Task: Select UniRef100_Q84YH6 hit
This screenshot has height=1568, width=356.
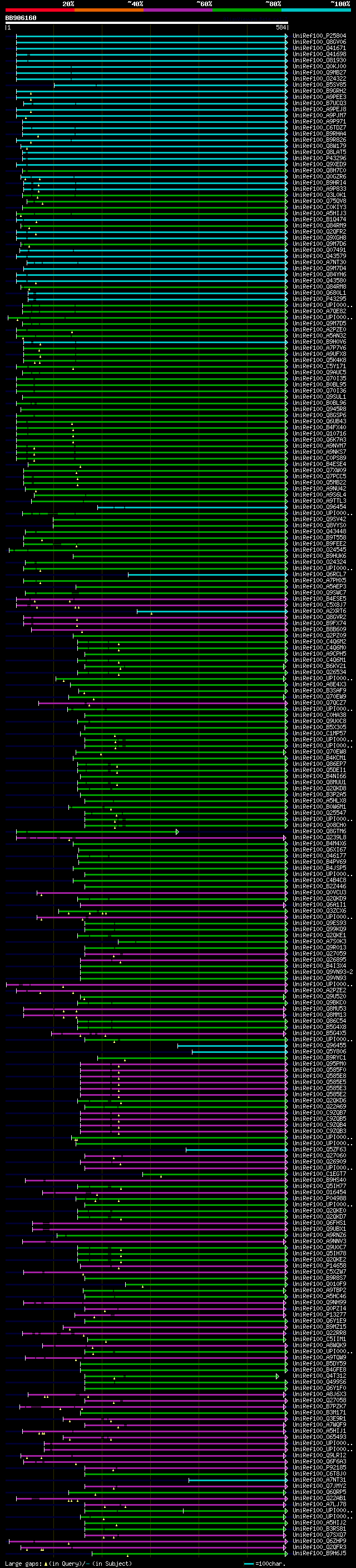Action: click(x=319, y=275)
